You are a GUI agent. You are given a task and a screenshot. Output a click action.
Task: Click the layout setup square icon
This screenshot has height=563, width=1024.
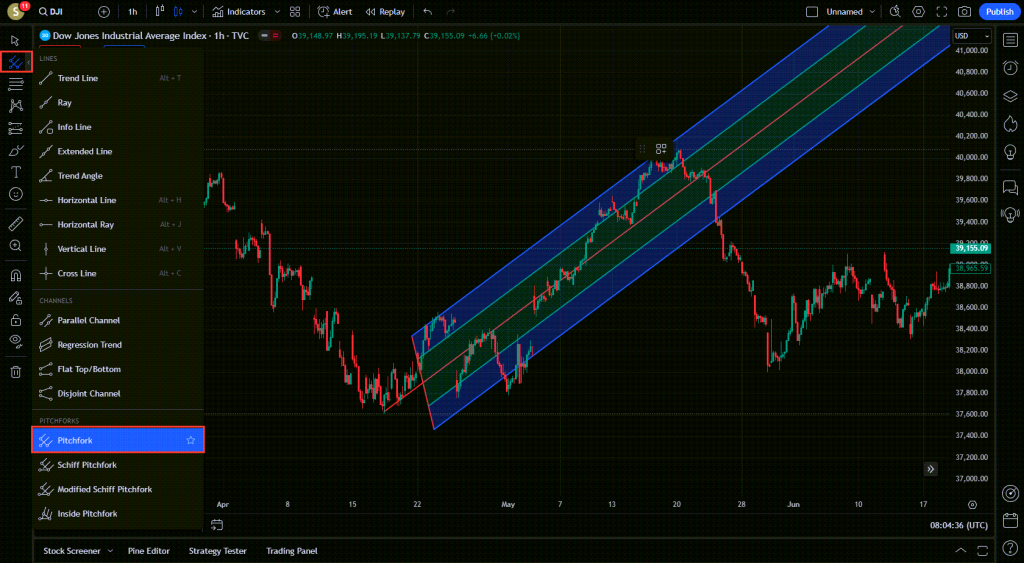(812, 12)
